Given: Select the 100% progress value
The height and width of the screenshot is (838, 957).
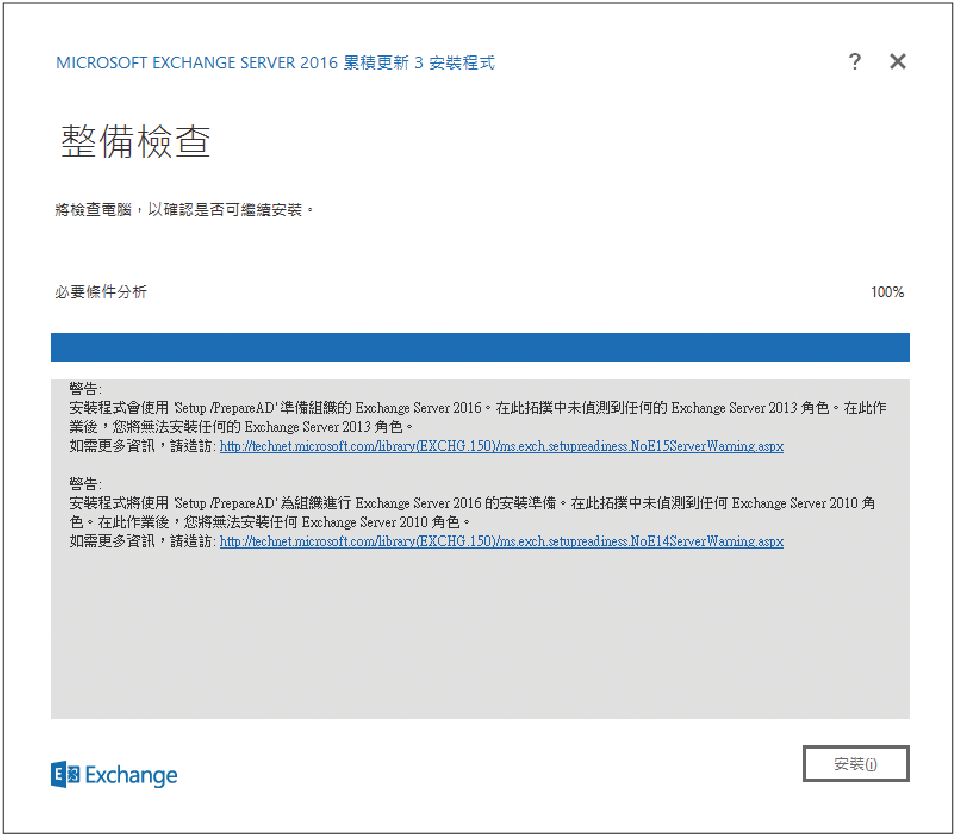Looking at the screenshot, I should tap(887, 292).
